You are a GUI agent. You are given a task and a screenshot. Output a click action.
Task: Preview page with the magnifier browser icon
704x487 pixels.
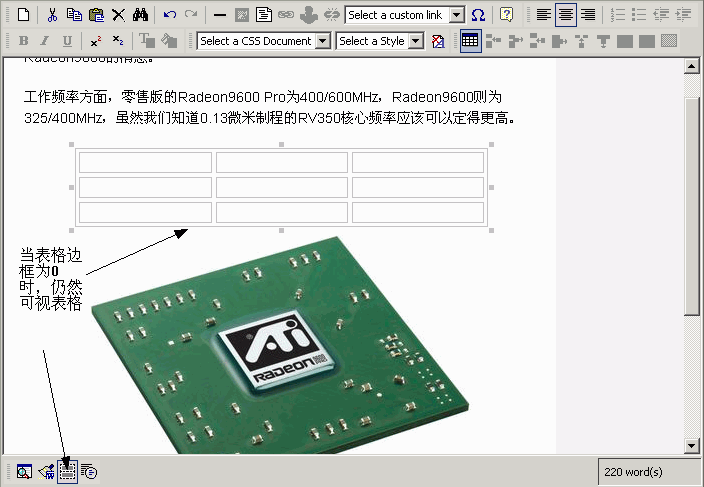pos(24,472)
